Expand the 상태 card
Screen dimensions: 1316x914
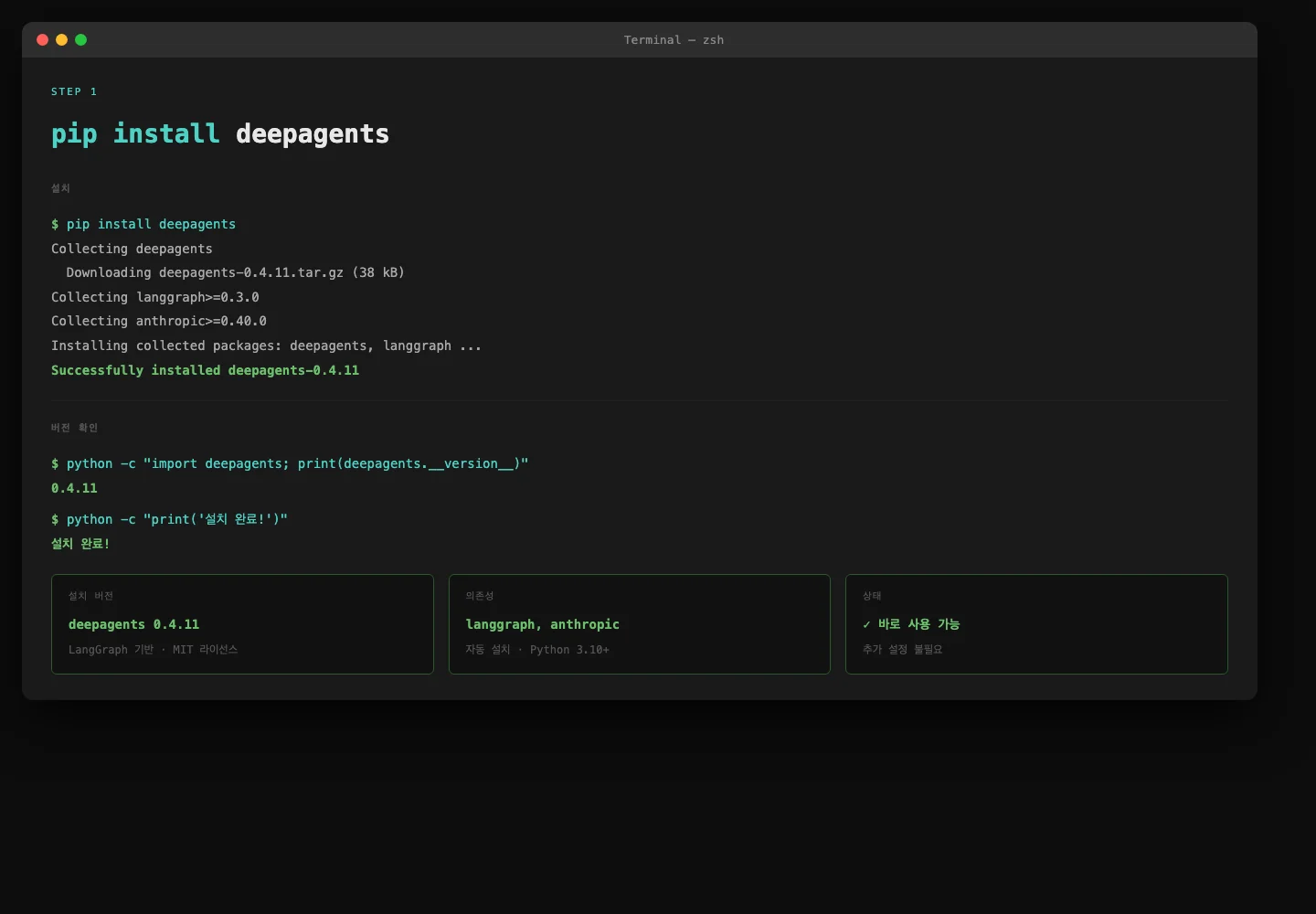(x=1035, y=624)
